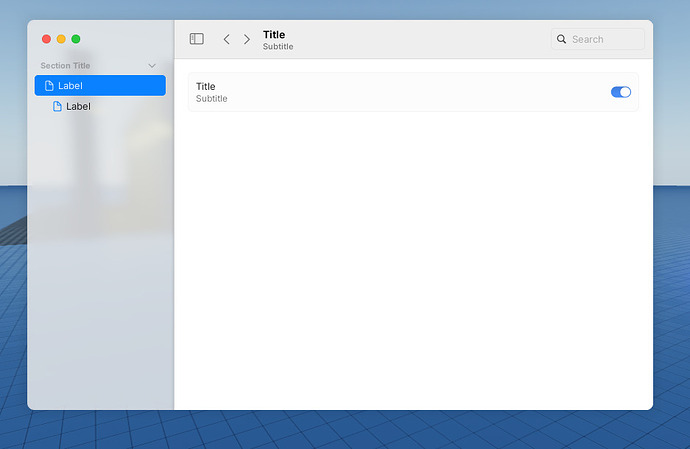Click the Subtitle text in the toolbar
This screenshot has height=449, width=690.
tap(278, 46)
